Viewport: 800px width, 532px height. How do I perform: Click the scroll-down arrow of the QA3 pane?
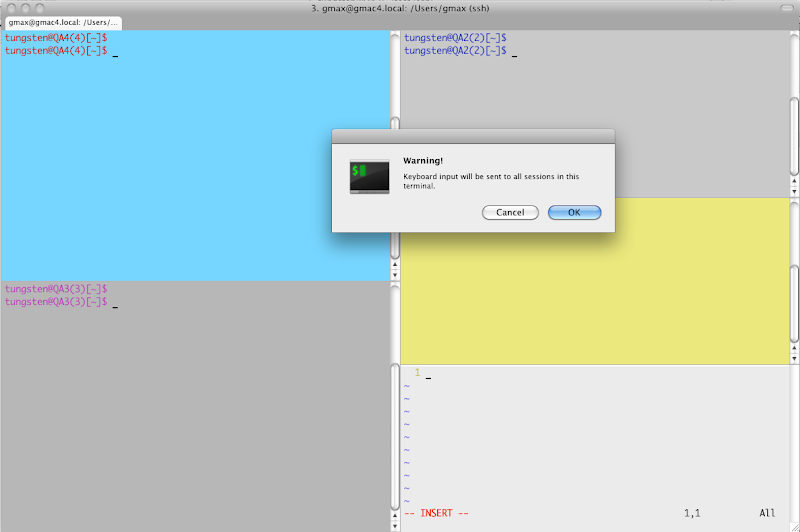click(395, 526)
